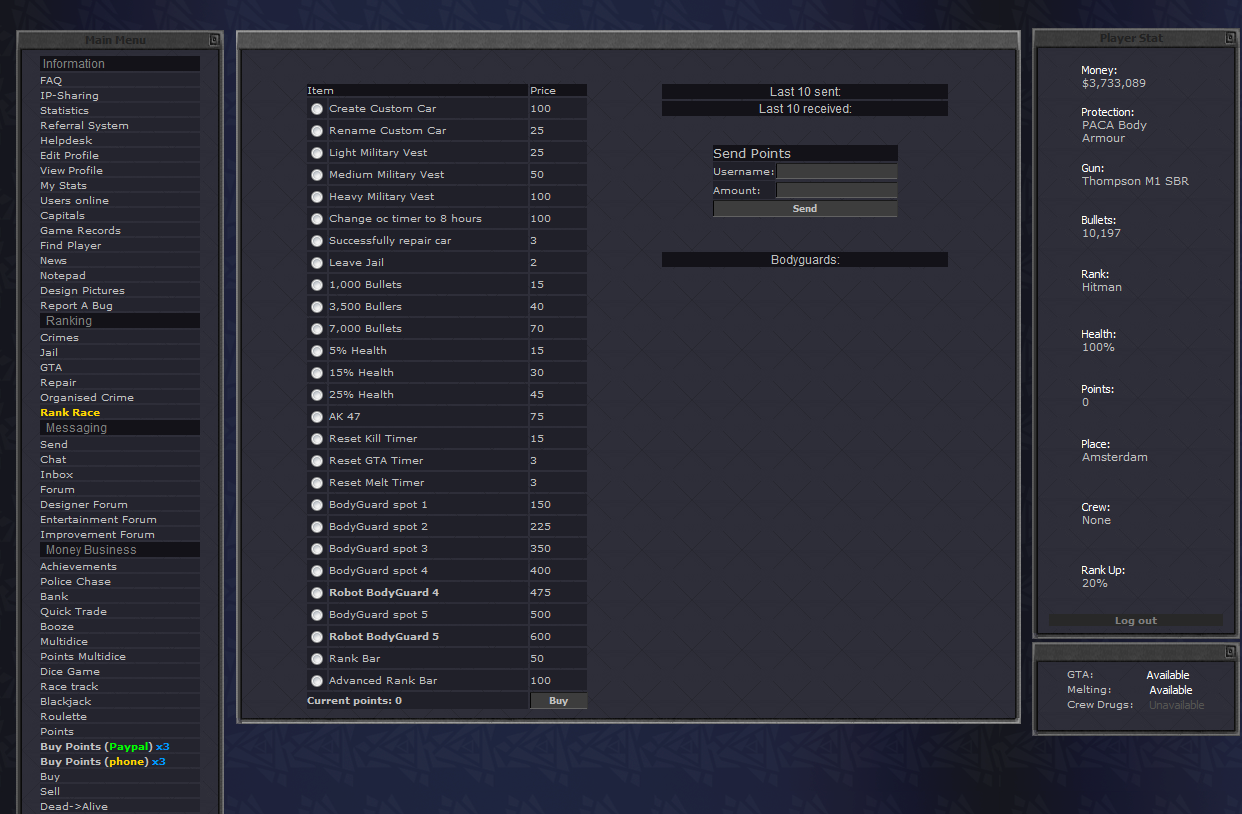
Task: Select the AK 47 radio button
Action: [x=317, y=417]
